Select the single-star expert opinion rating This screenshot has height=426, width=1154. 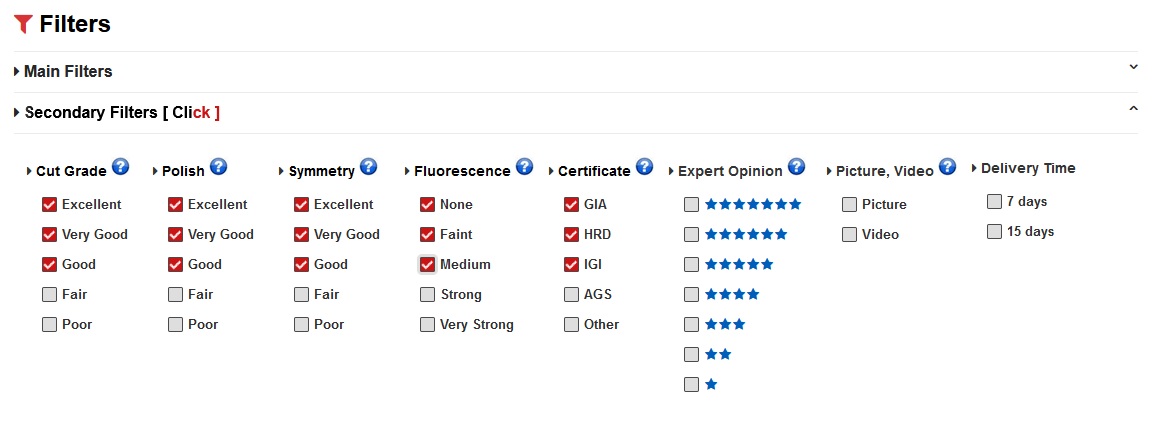(692, 385)
